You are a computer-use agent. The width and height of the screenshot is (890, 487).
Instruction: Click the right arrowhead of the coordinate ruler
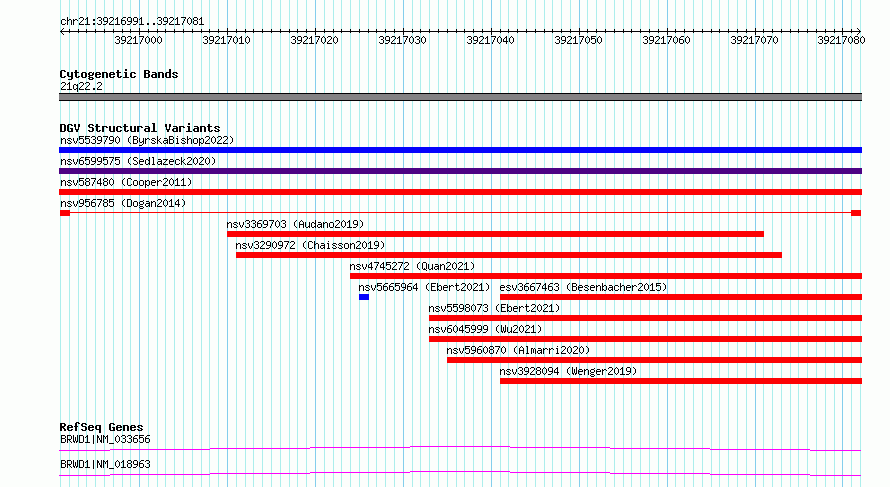[859, 31]
